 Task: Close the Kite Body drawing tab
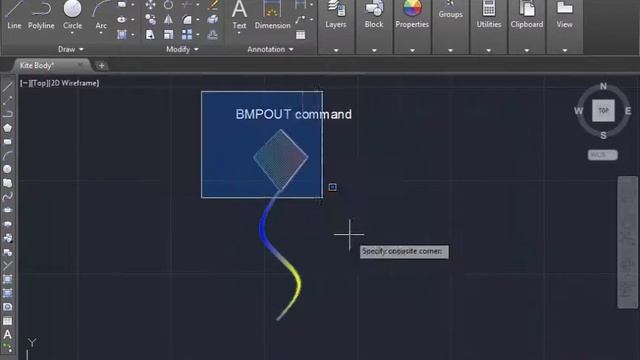(x=80, y=65)
